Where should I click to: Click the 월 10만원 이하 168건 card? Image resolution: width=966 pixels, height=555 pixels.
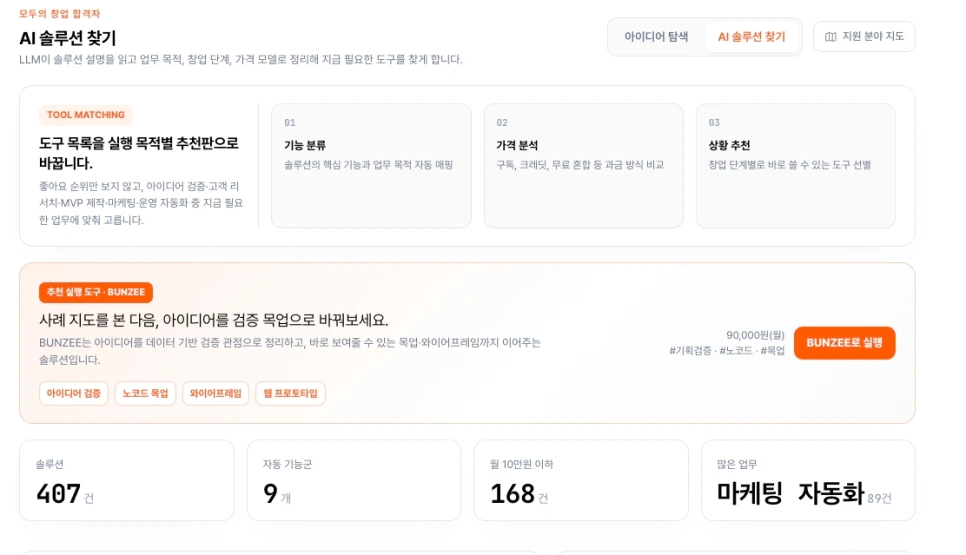click(x=581, y=480)
